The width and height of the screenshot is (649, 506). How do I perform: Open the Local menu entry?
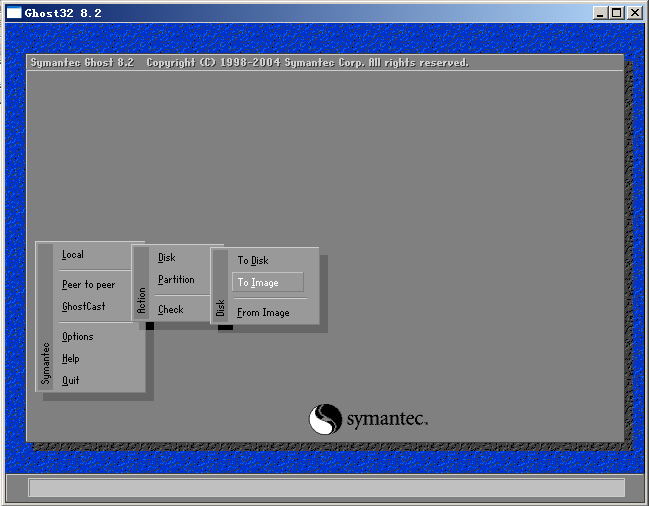pos(73,255)
